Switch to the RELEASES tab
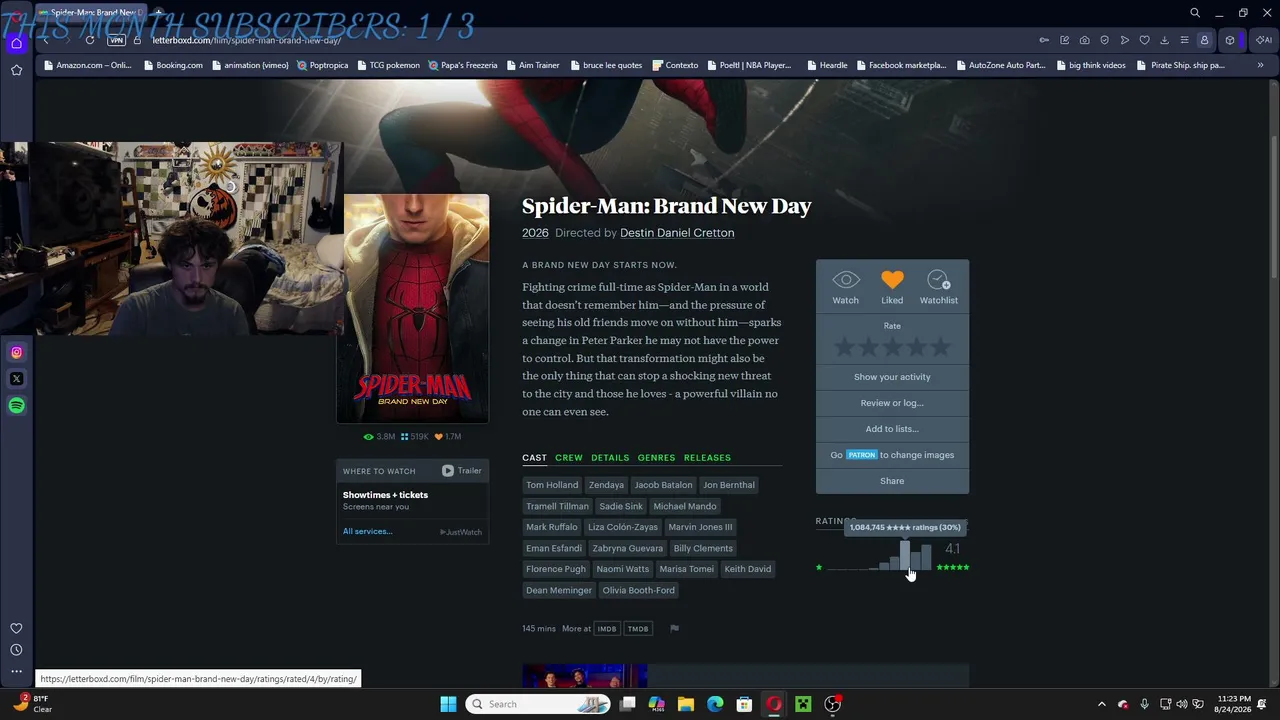The width and height of the screenshot is (1280, 720). point(707,458)
